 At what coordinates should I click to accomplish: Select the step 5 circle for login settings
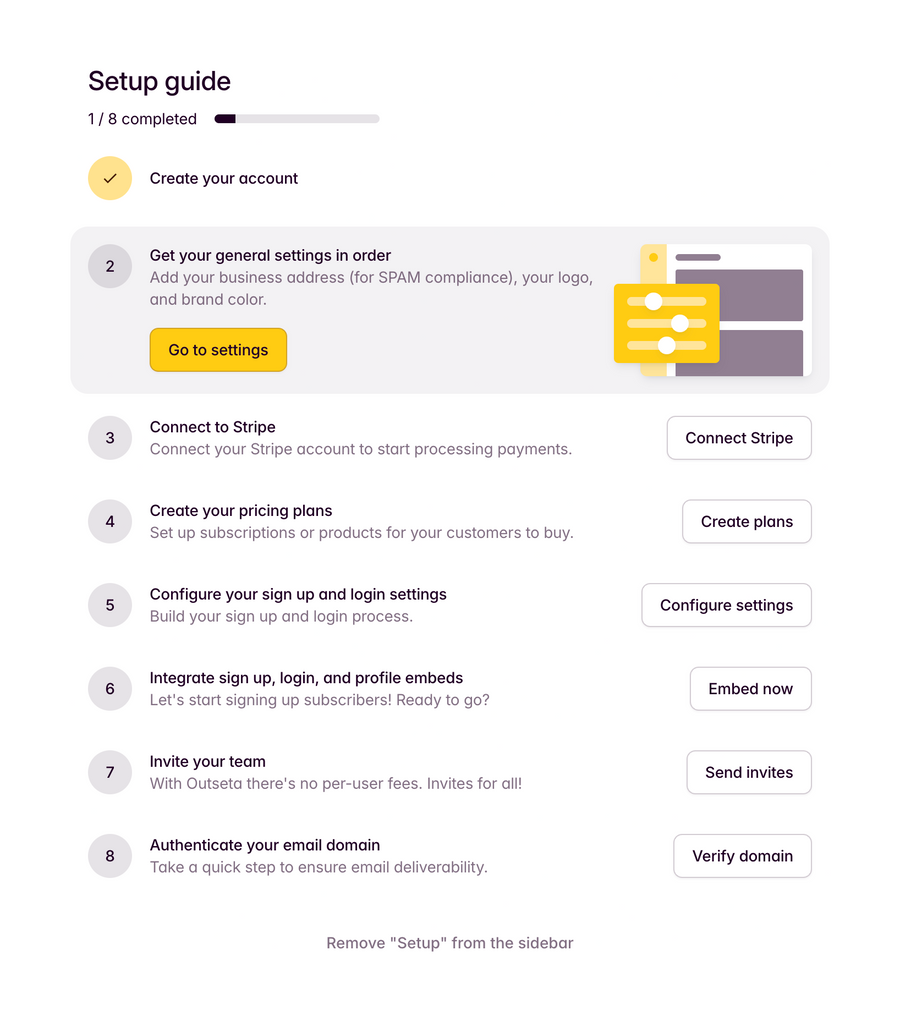click(x=110, y=605)
